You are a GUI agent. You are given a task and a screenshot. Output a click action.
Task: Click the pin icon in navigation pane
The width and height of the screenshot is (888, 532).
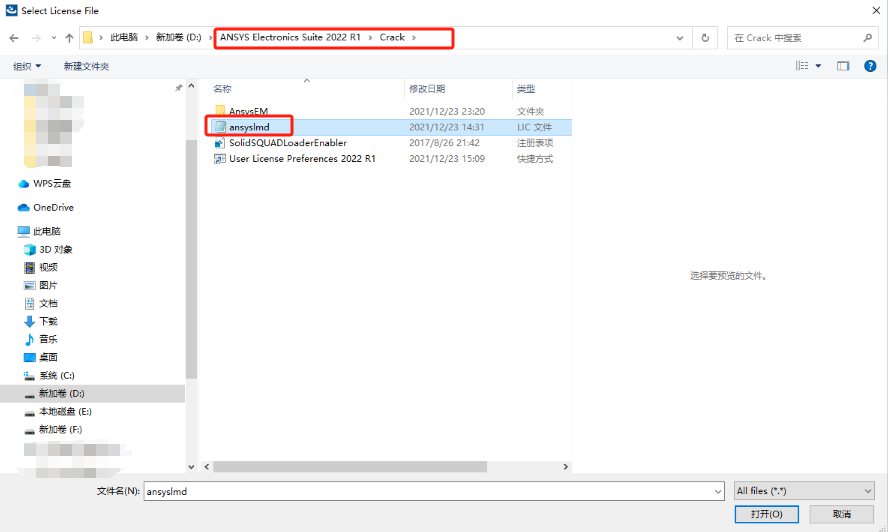click(x=178, y=88)
